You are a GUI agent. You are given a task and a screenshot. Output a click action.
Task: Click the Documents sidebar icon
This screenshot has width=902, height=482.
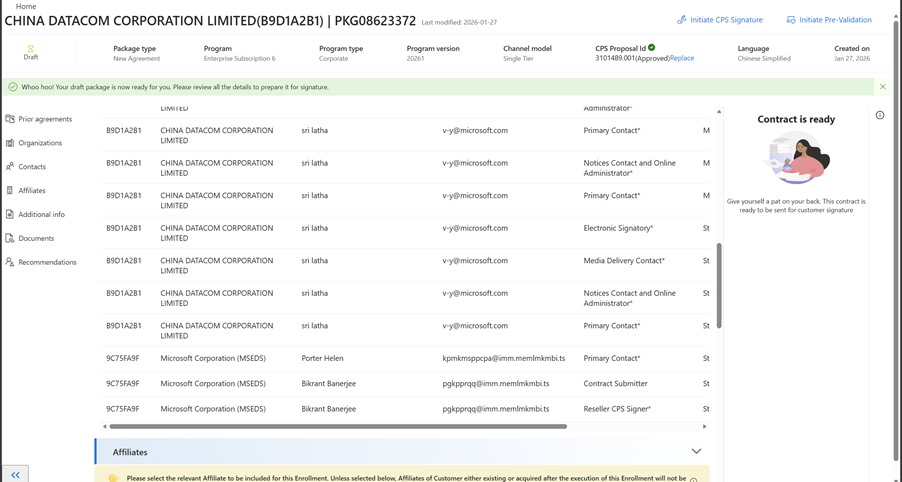[10, 238]
